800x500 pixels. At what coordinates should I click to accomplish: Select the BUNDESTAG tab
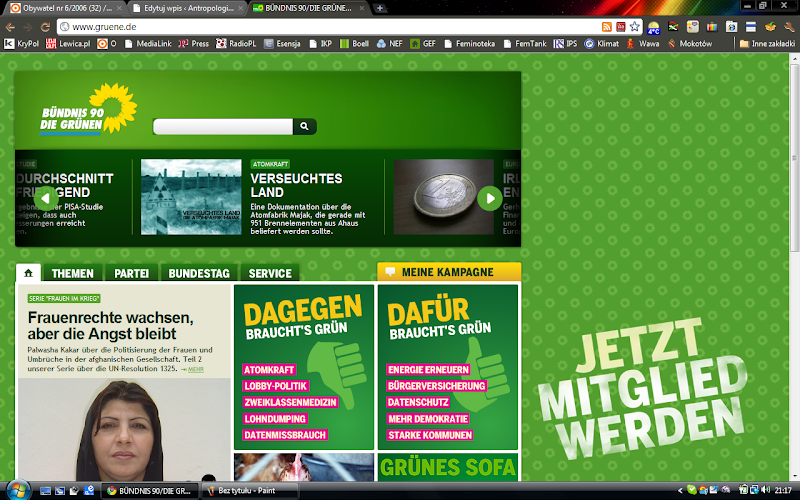pos(199,273)
